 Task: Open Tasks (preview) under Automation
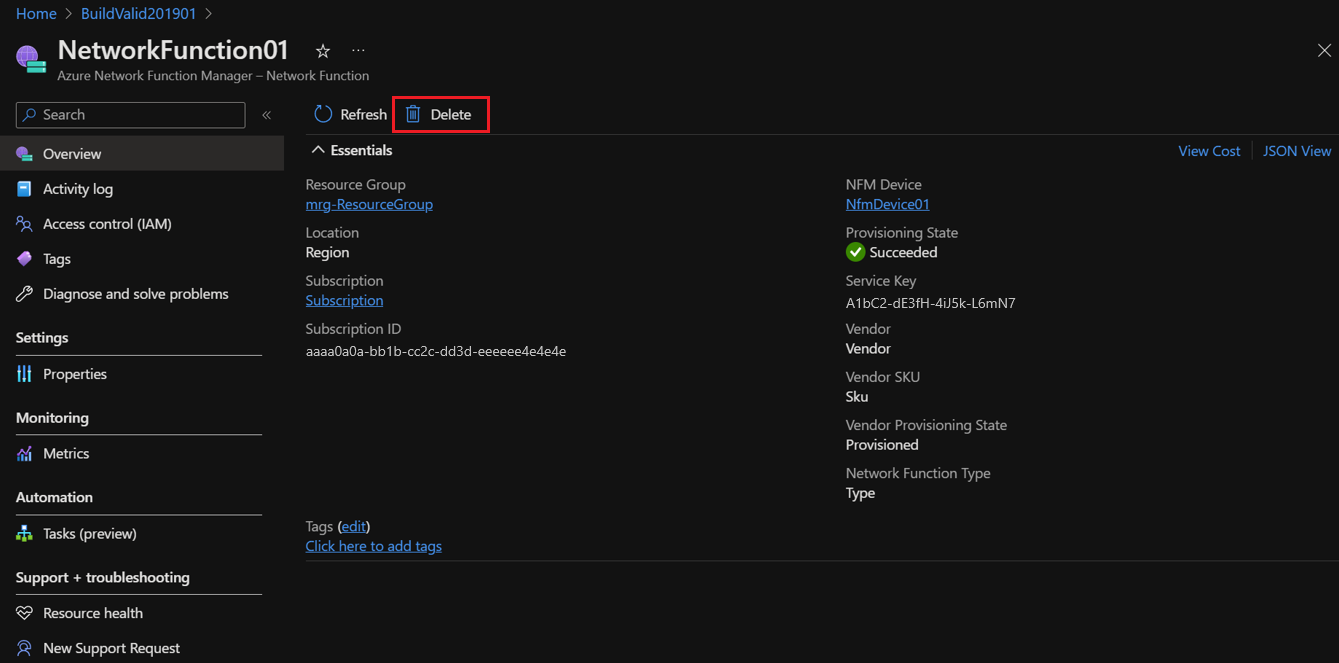point(90,533)
